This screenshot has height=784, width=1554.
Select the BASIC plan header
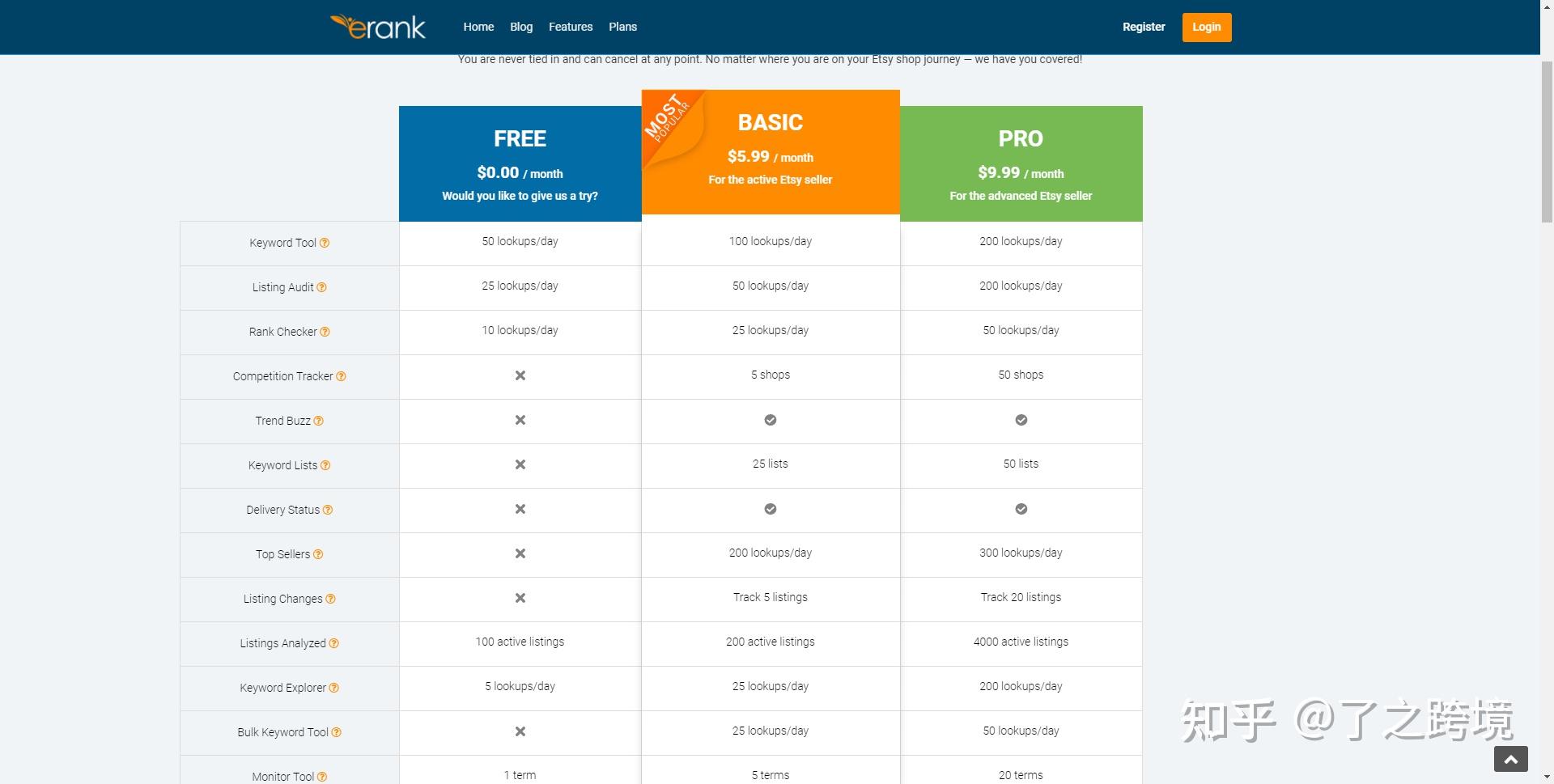[x=771, y=152]
